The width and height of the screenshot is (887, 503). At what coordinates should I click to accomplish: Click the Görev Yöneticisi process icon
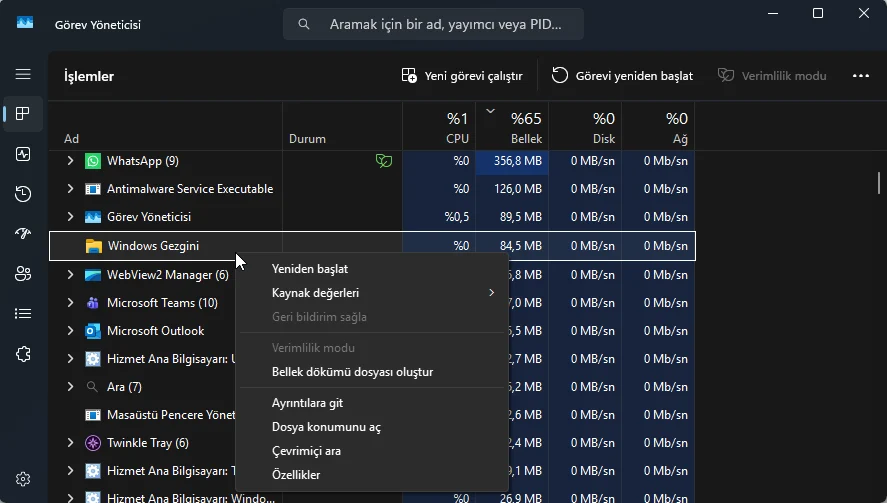(93, 217)
